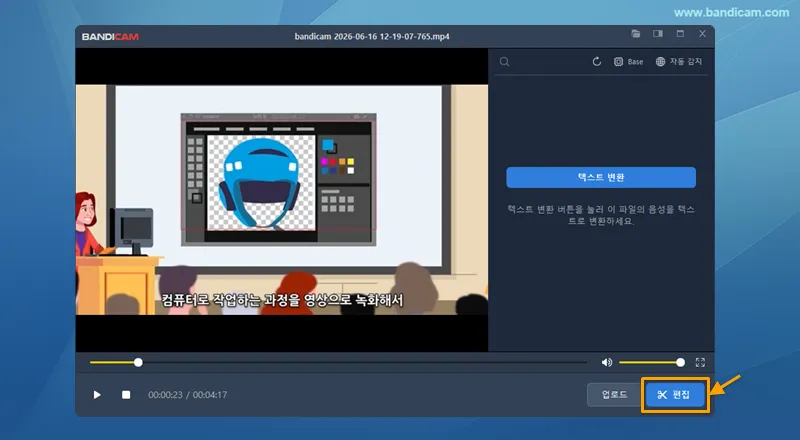This screenshot has width=800, height=440.
Task: Stop the video playback
Action: (x=126, y=395)
